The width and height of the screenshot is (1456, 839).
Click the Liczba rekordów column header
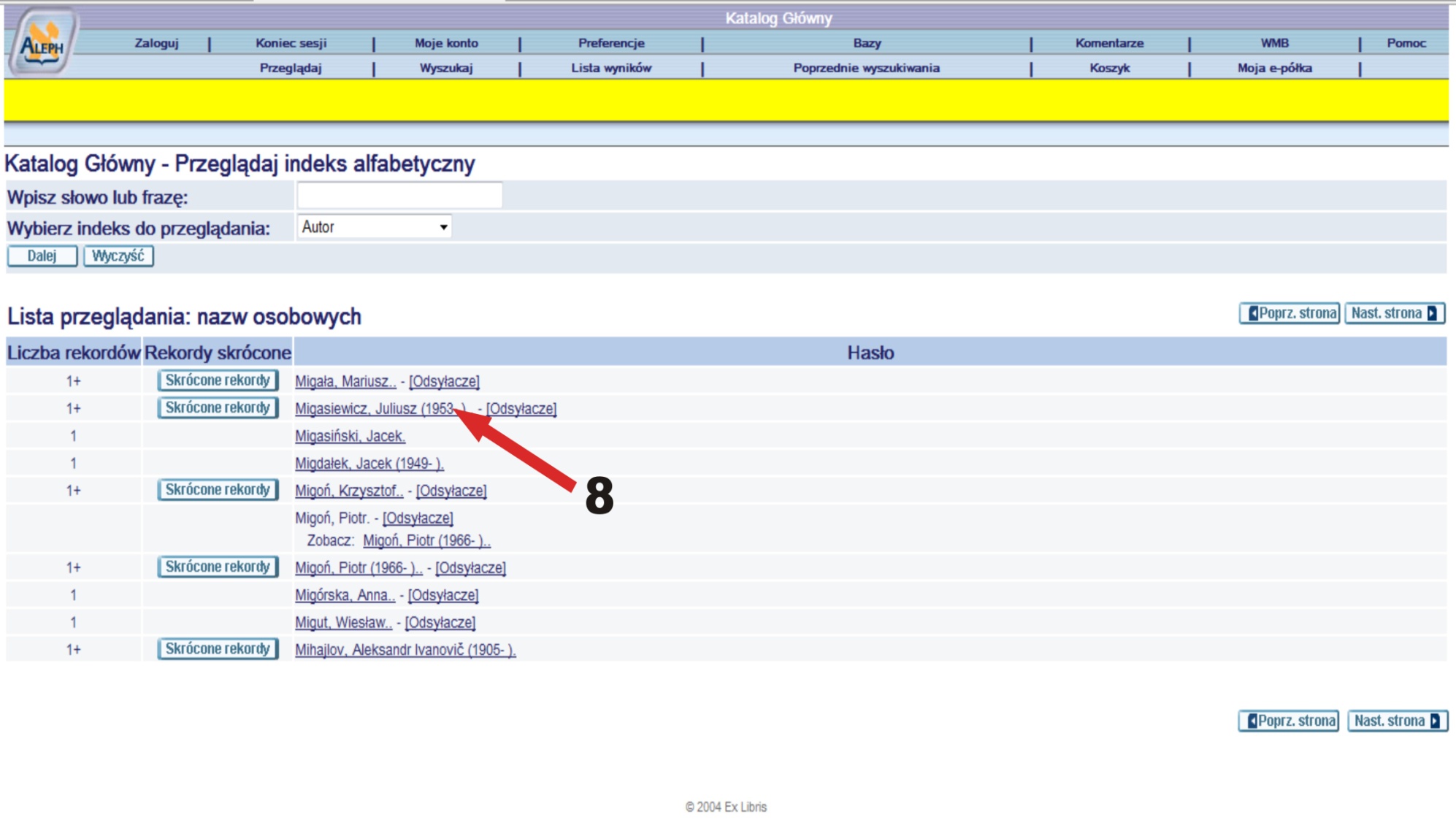73,353
